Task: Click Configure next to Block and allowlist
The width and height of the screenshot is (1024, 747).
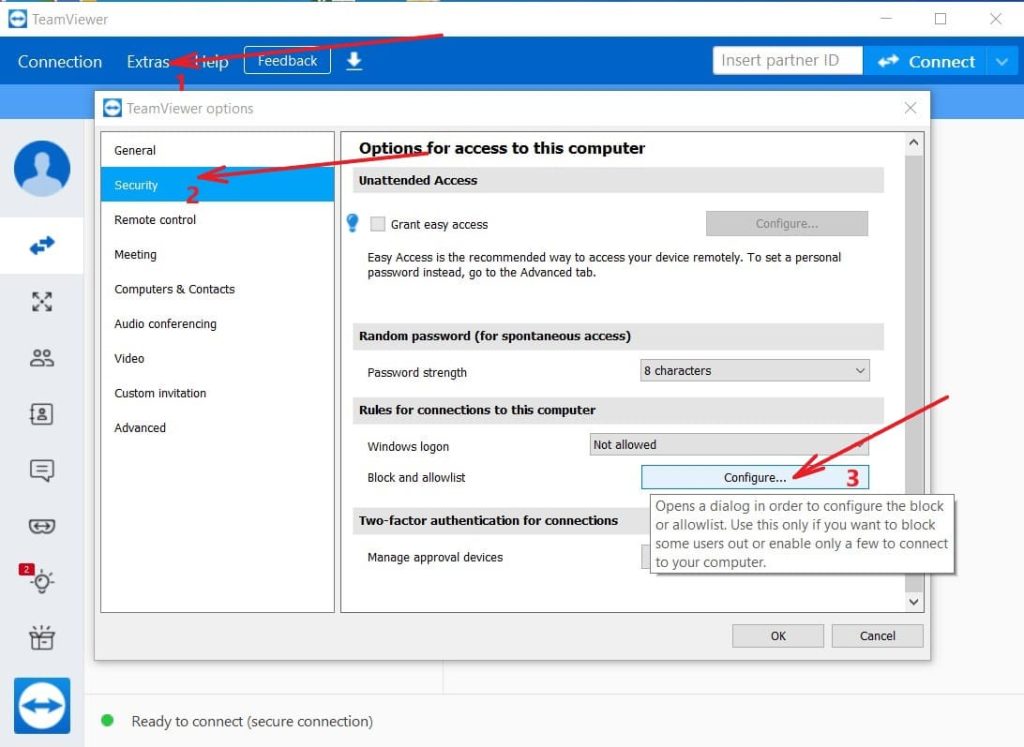Action: [x=755, y=477]
